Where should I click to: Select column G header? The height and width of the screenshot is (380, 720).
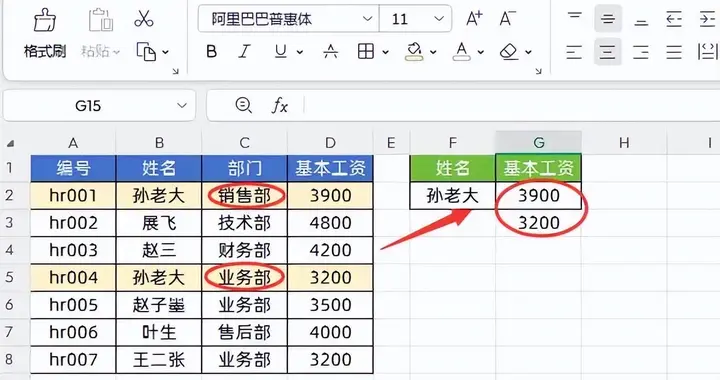tap(539, 143)
